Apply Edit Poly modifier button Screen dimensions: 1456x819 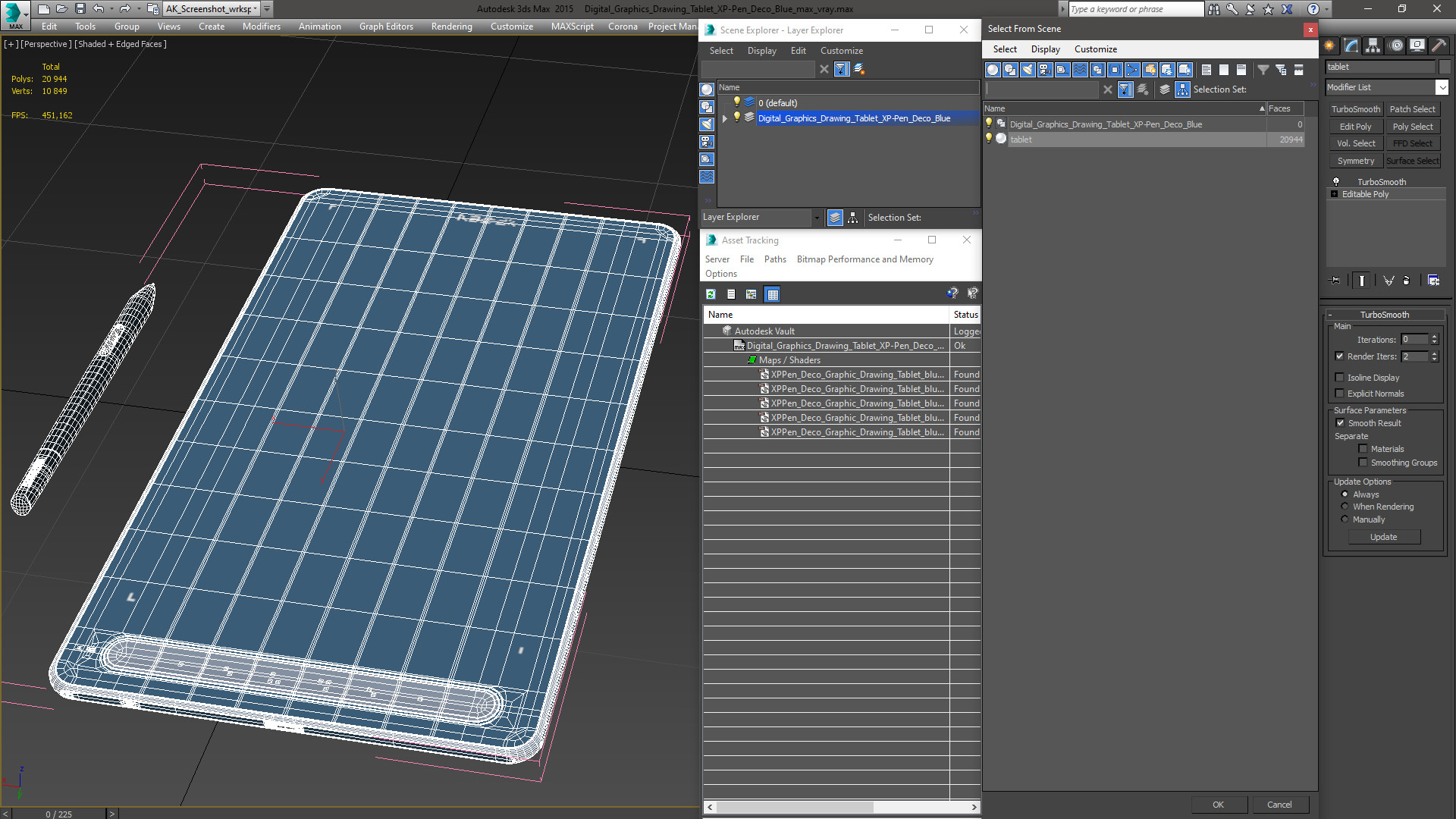[1355, 127]
